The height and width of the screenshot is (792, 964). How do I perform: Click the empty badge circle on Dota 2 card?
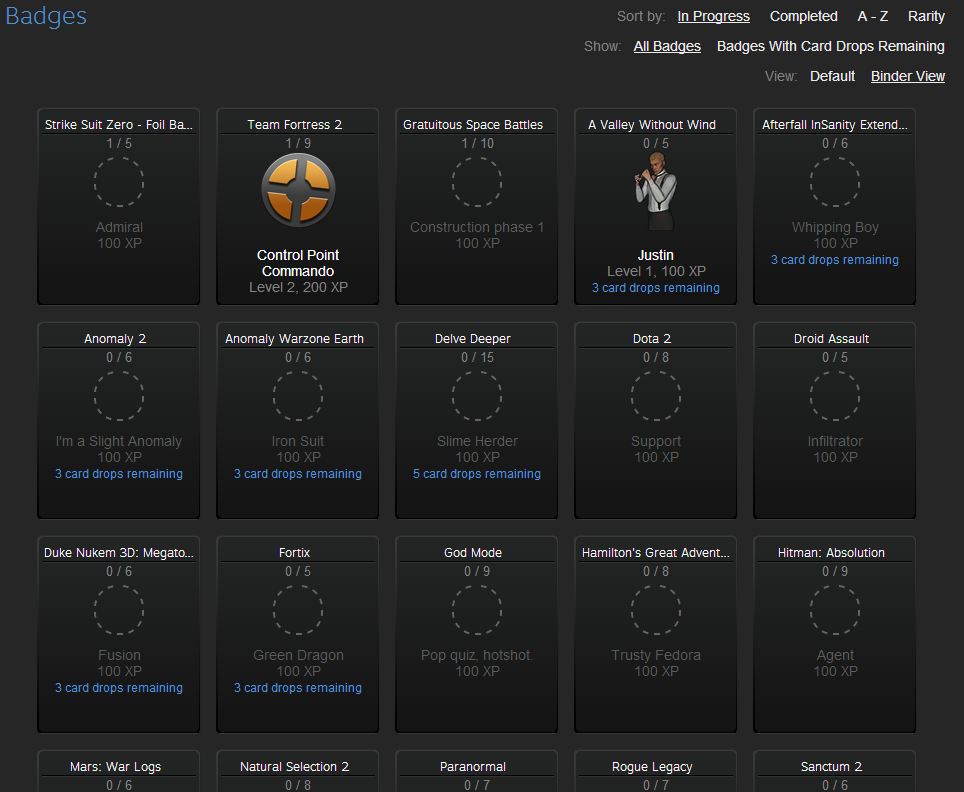[656, 396]
